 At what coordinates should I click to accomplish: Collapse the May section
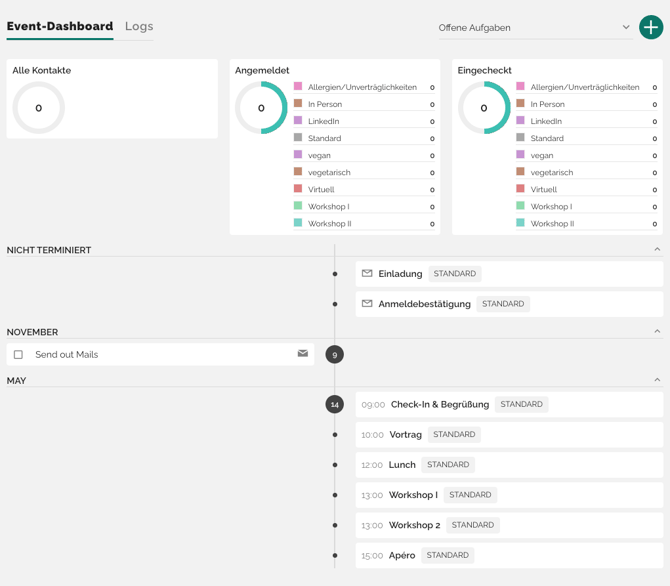(657, 380)
